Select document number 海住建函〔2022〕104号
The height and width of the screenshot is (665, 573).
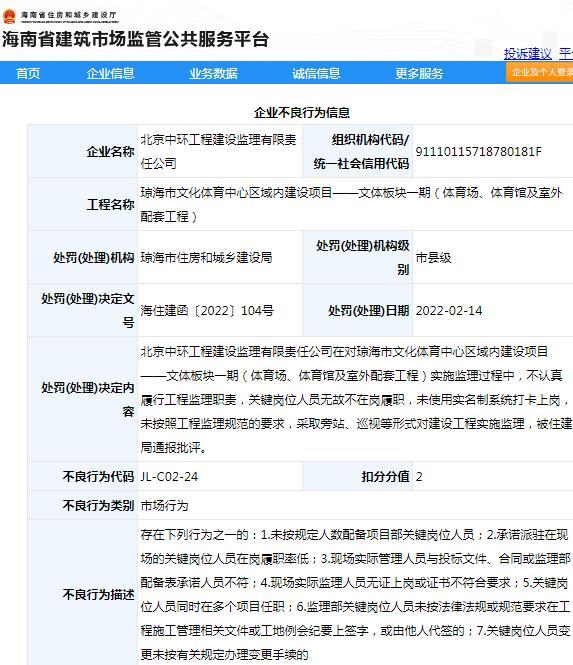[207, 310]
